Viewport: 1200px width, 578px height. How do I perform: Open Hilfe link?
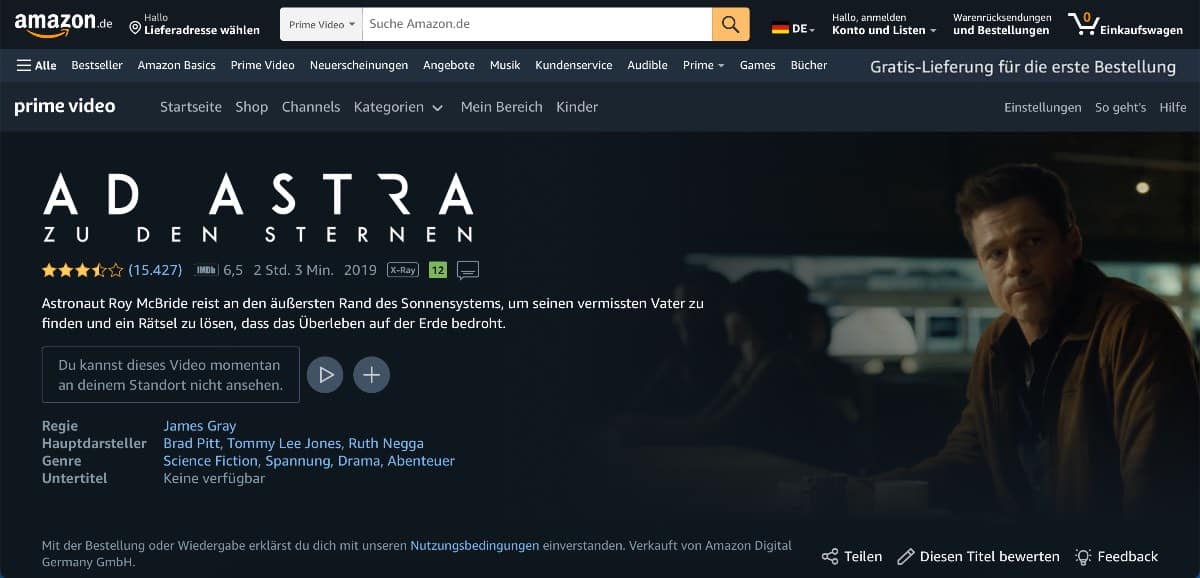point(1173,107)
